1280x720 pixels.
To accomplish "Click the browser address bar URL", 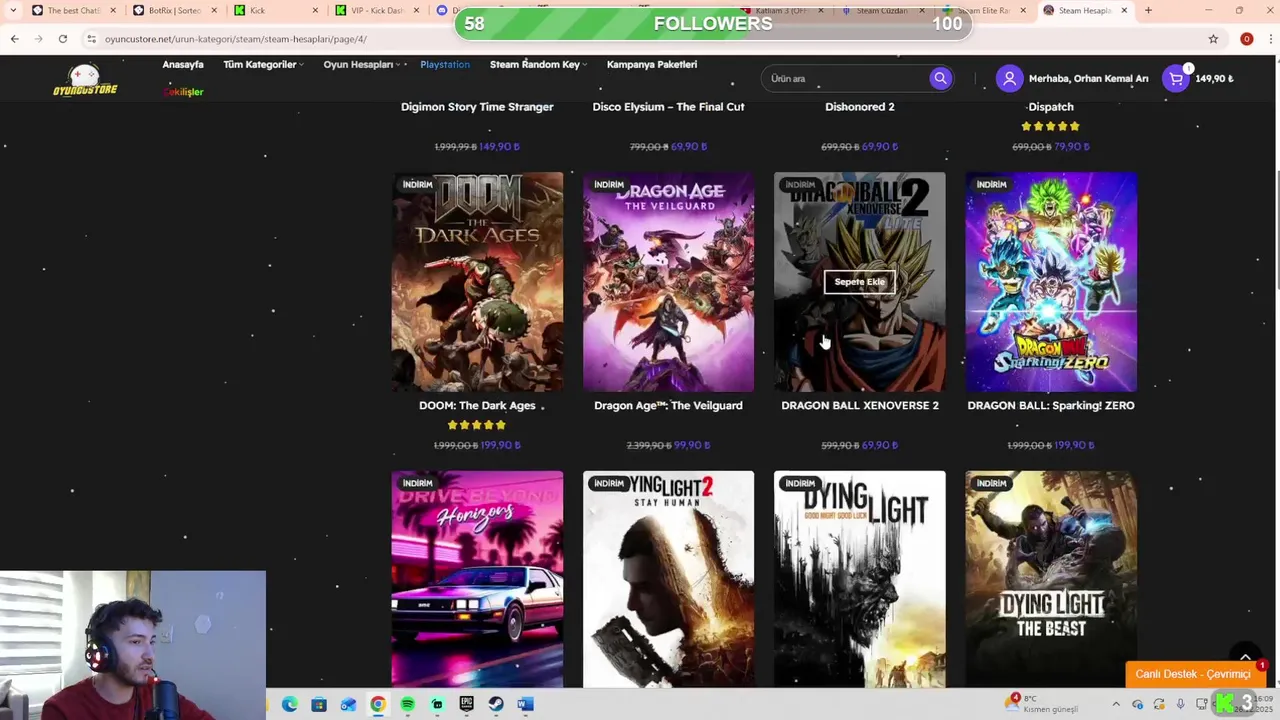I will coord(236,39).
